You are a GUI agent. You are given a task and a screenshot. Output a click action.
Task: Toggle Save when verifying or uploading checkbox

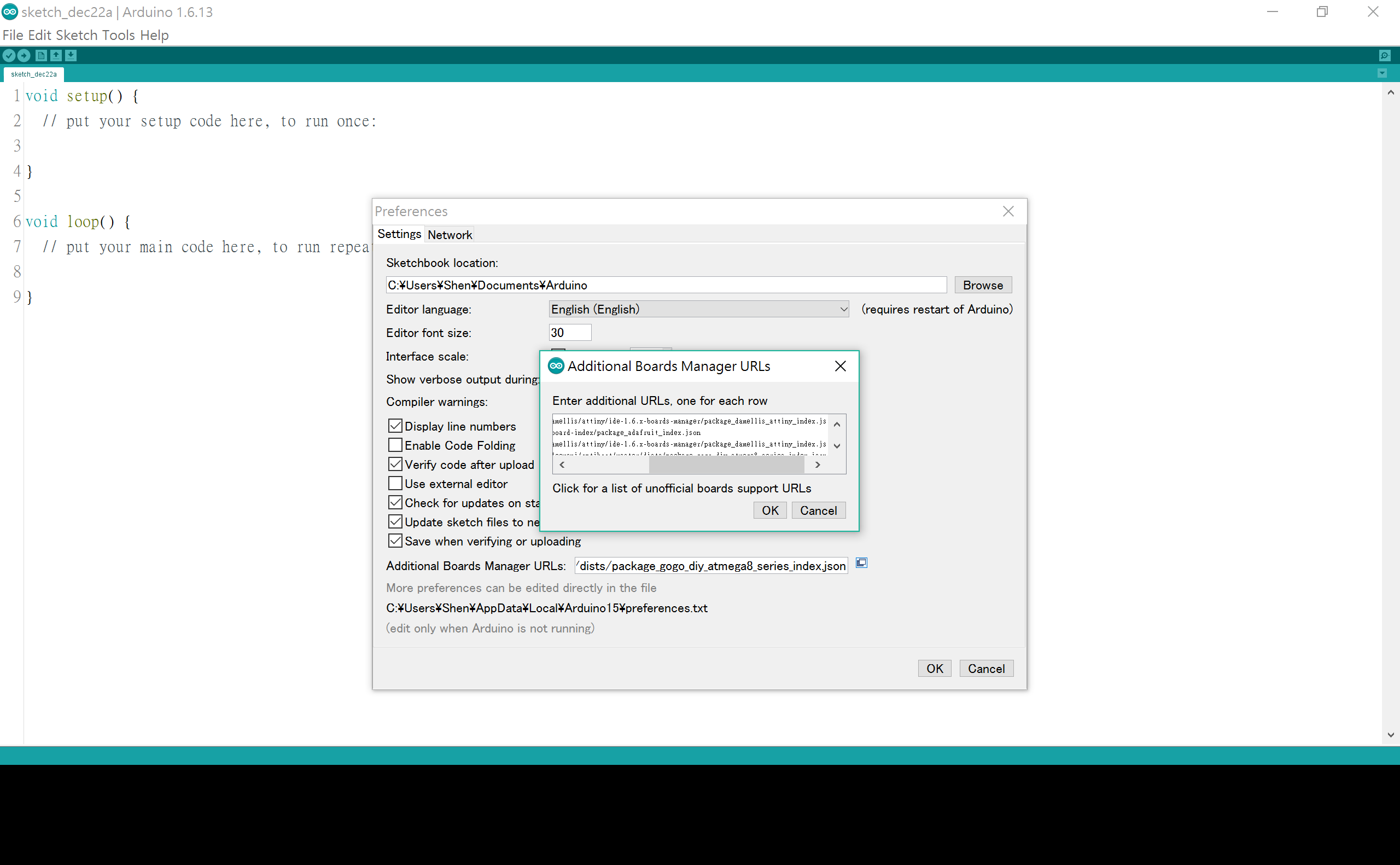pyautogui.click(x=395, y=541)
